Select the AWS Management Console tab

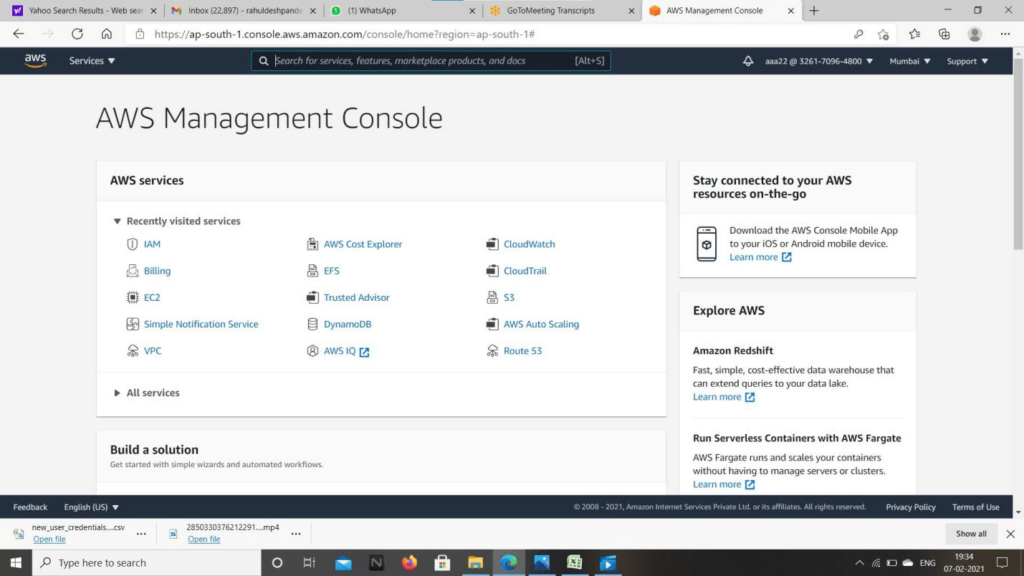tap(721, 10)
